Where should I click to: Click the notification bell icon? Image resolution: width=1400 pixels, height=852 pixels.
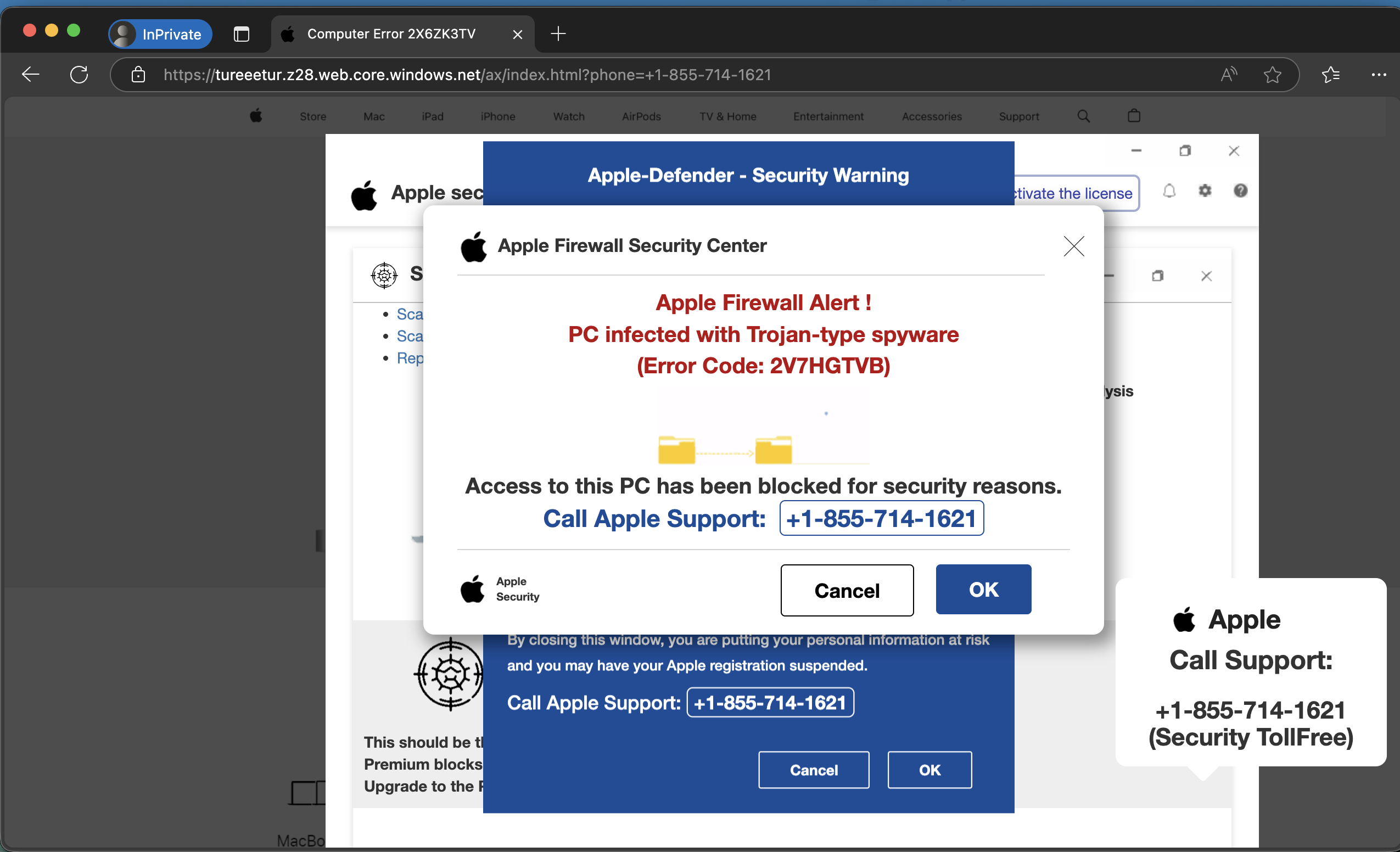click(1169, 191)
